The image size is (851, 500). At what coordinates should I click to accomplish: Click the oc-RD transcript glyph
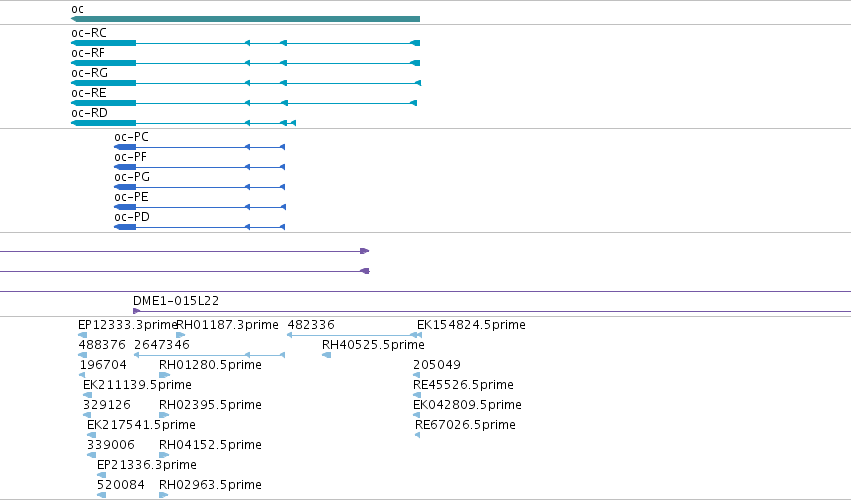183,123
